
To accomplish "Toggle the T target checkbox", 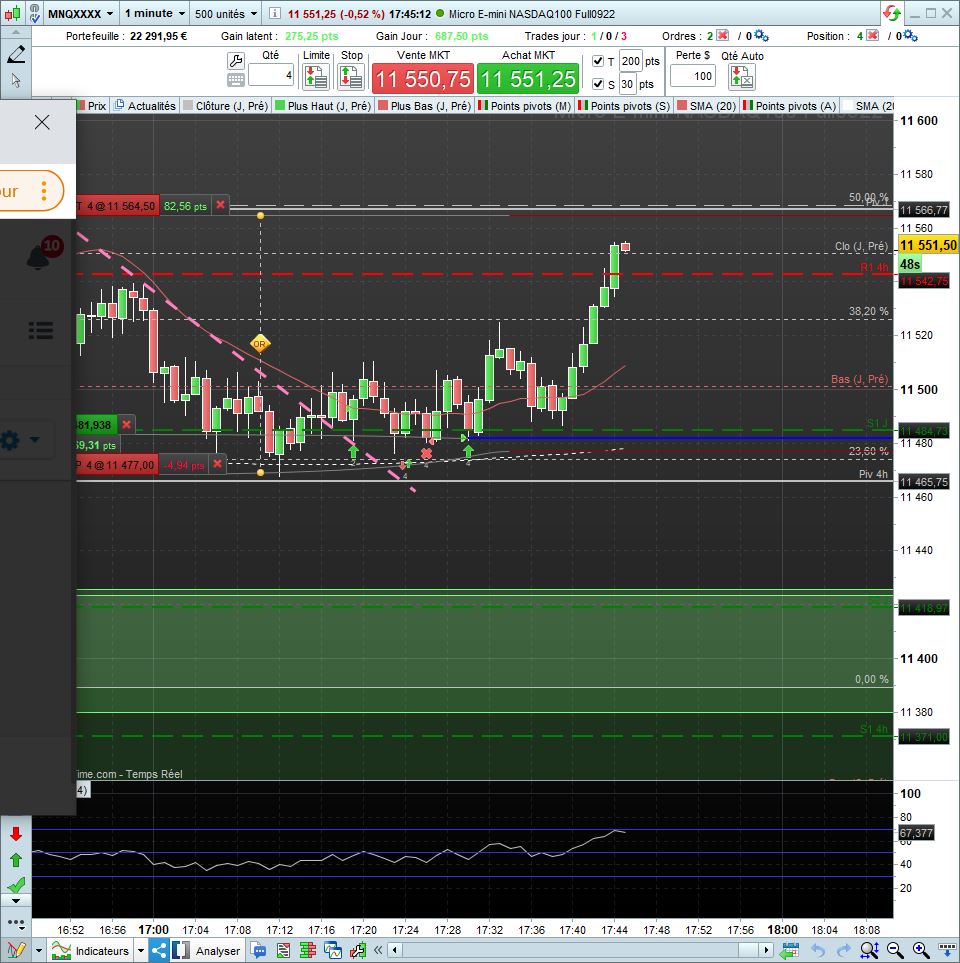I will click(598, 61).
